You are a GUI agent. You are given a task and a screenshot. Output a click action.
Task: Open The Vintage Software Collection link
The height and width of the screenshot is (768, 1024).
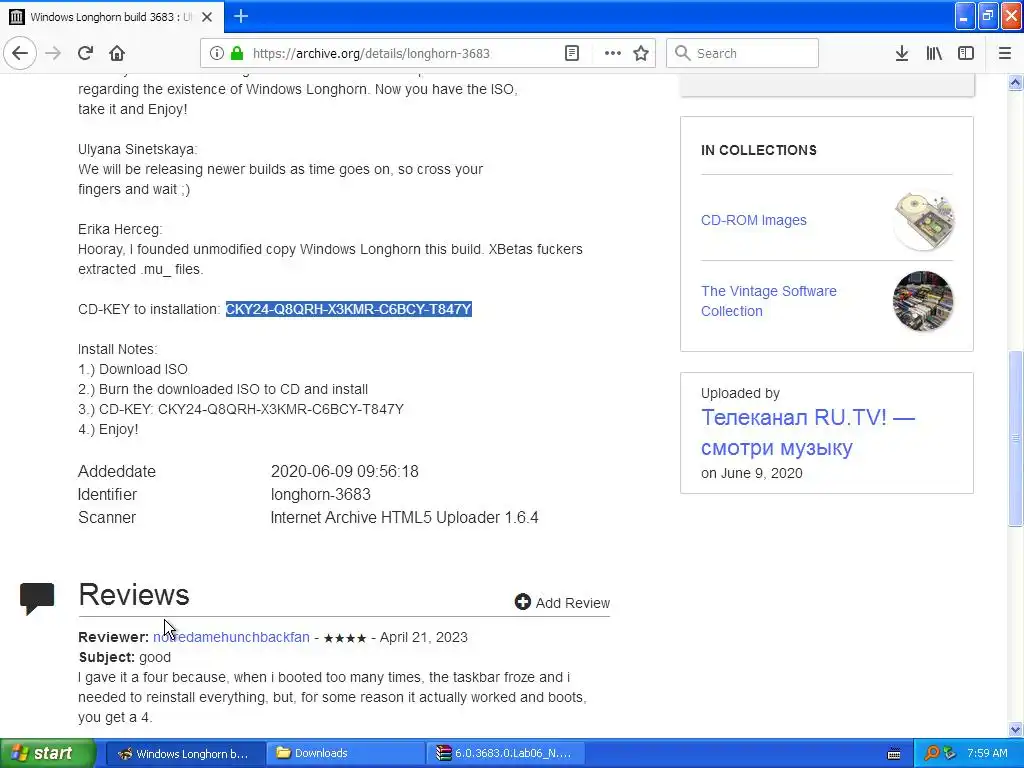(x=769, y=301)
